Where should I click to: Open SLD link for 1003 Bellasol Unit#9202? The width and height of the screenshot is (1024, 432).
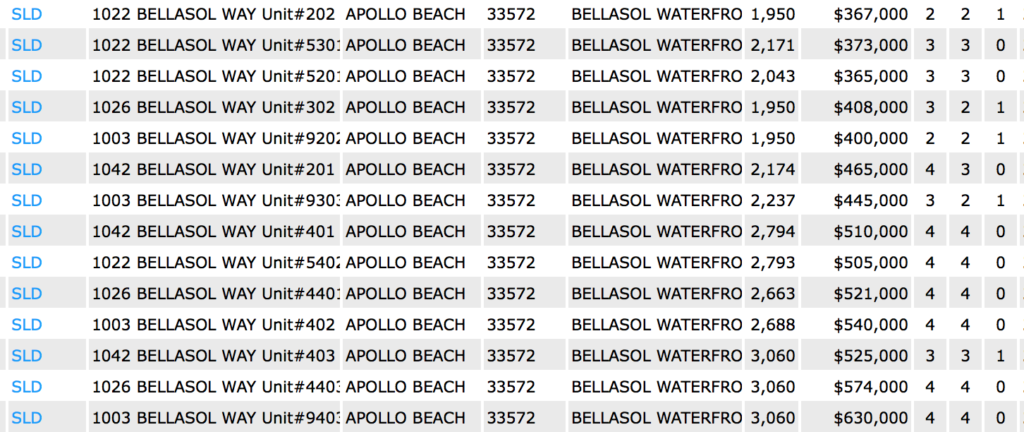click(27, 138)
